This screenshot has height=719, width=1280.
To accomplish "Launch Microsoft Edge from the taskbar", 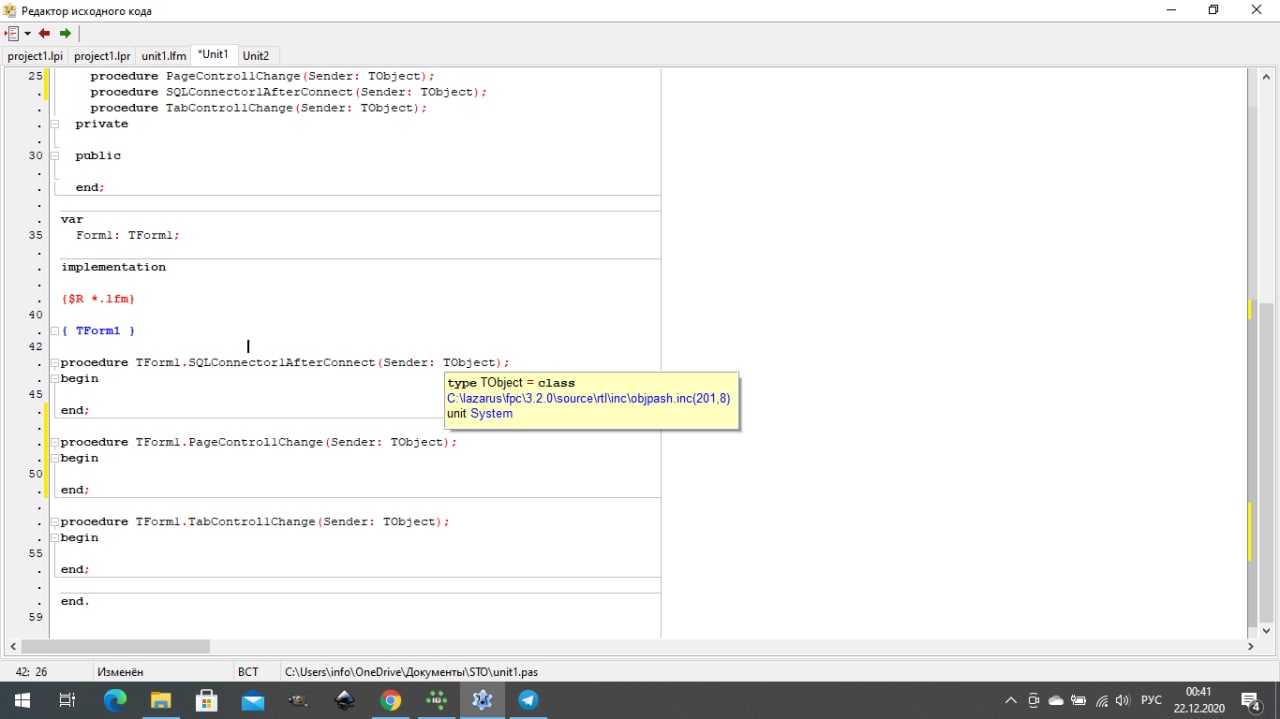I will 115,700.
